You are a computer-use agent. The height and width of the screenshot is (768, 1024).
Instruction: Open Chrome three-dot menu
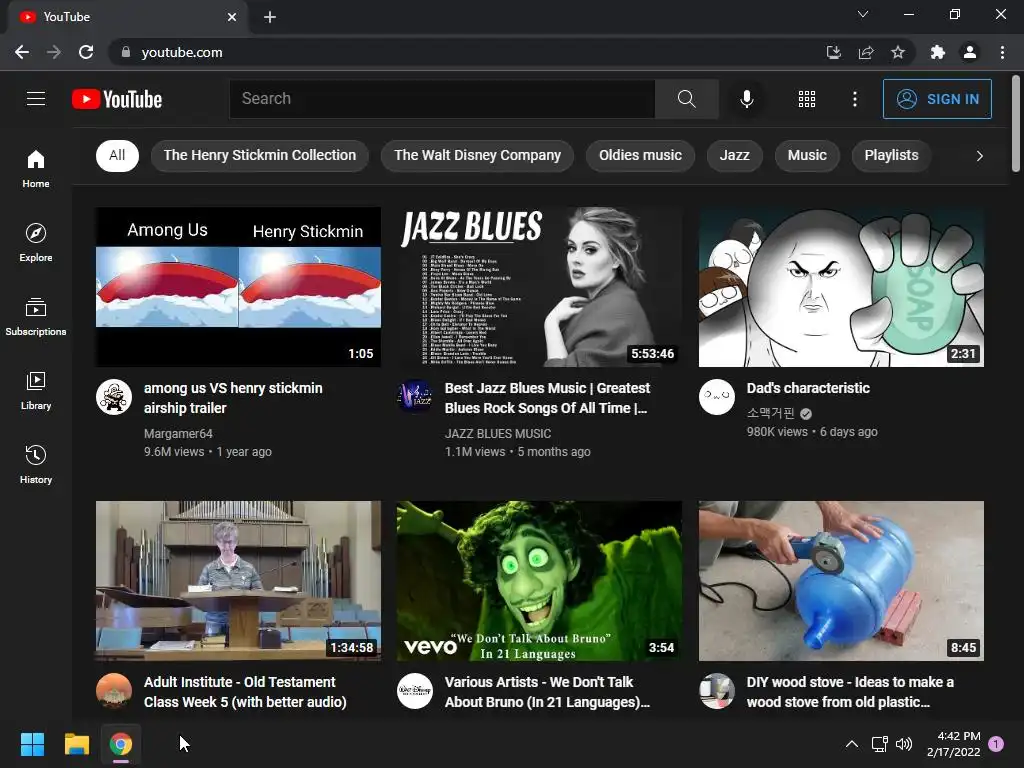1002,52
